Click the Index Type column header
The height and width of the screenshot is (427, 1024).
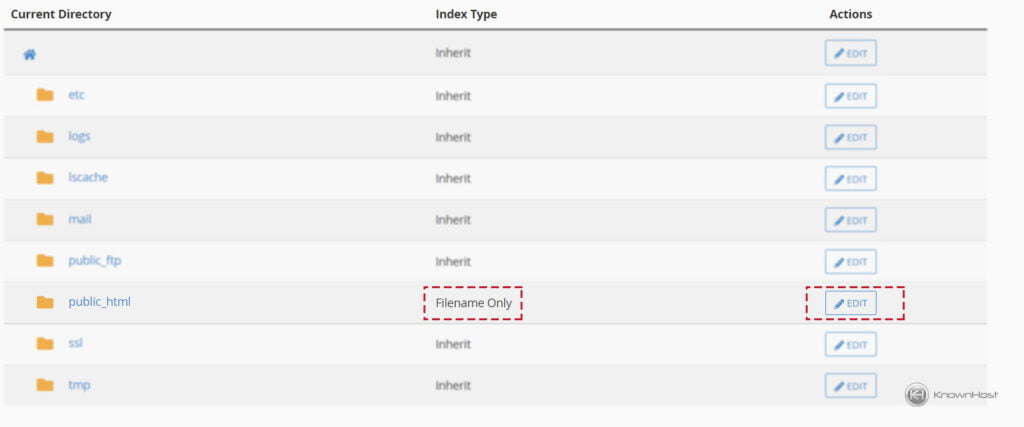point(466,14)
